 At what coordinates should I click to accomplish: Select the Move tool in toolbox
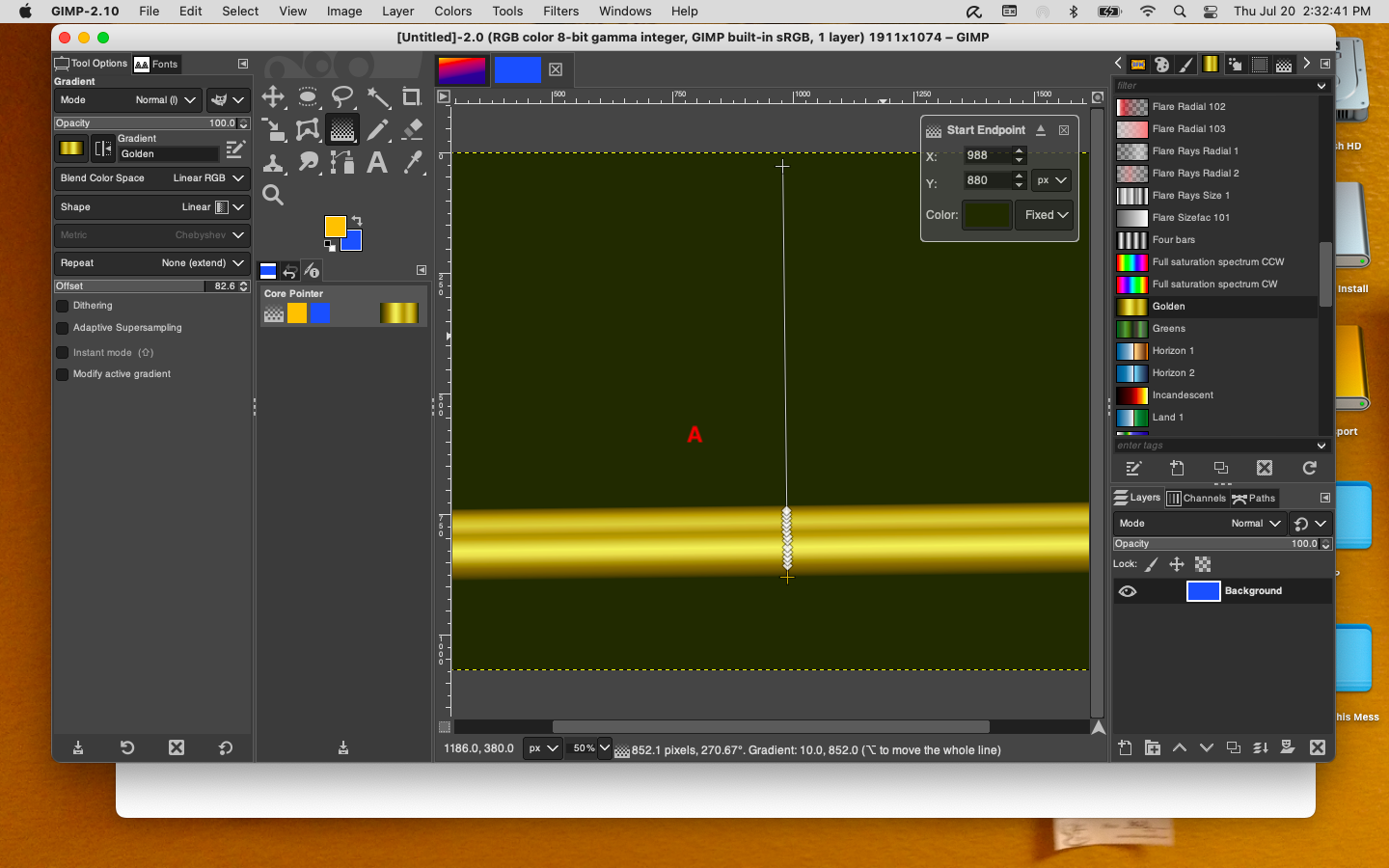tap(273, 97)
